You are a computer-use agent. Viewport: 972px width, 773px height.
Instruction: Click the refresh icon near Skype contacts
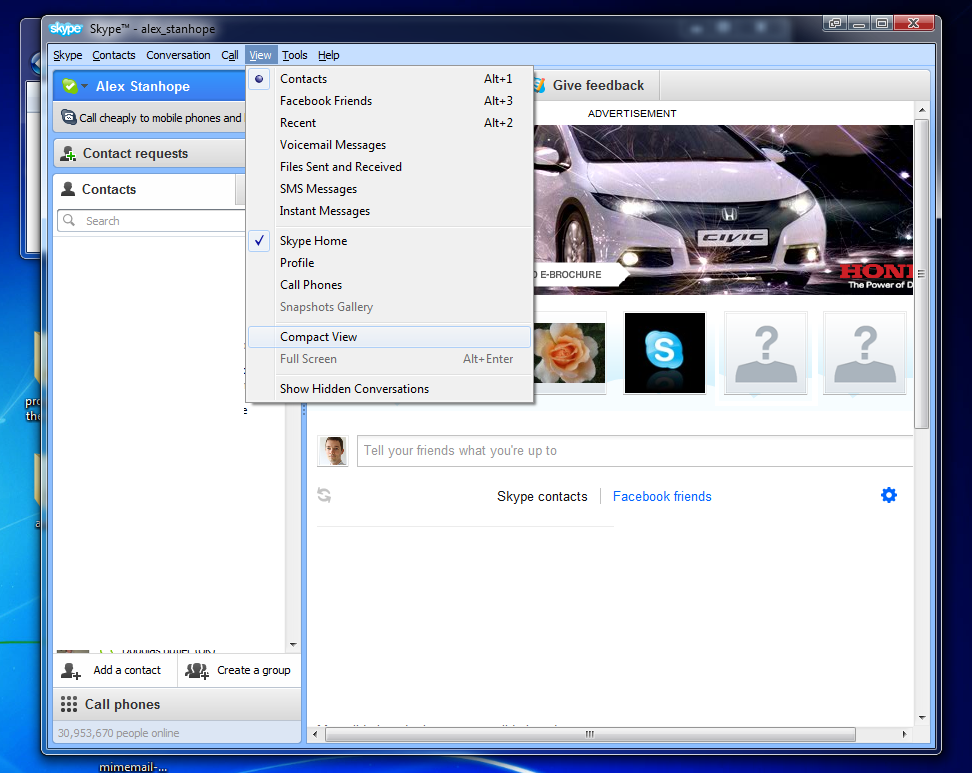324,495
